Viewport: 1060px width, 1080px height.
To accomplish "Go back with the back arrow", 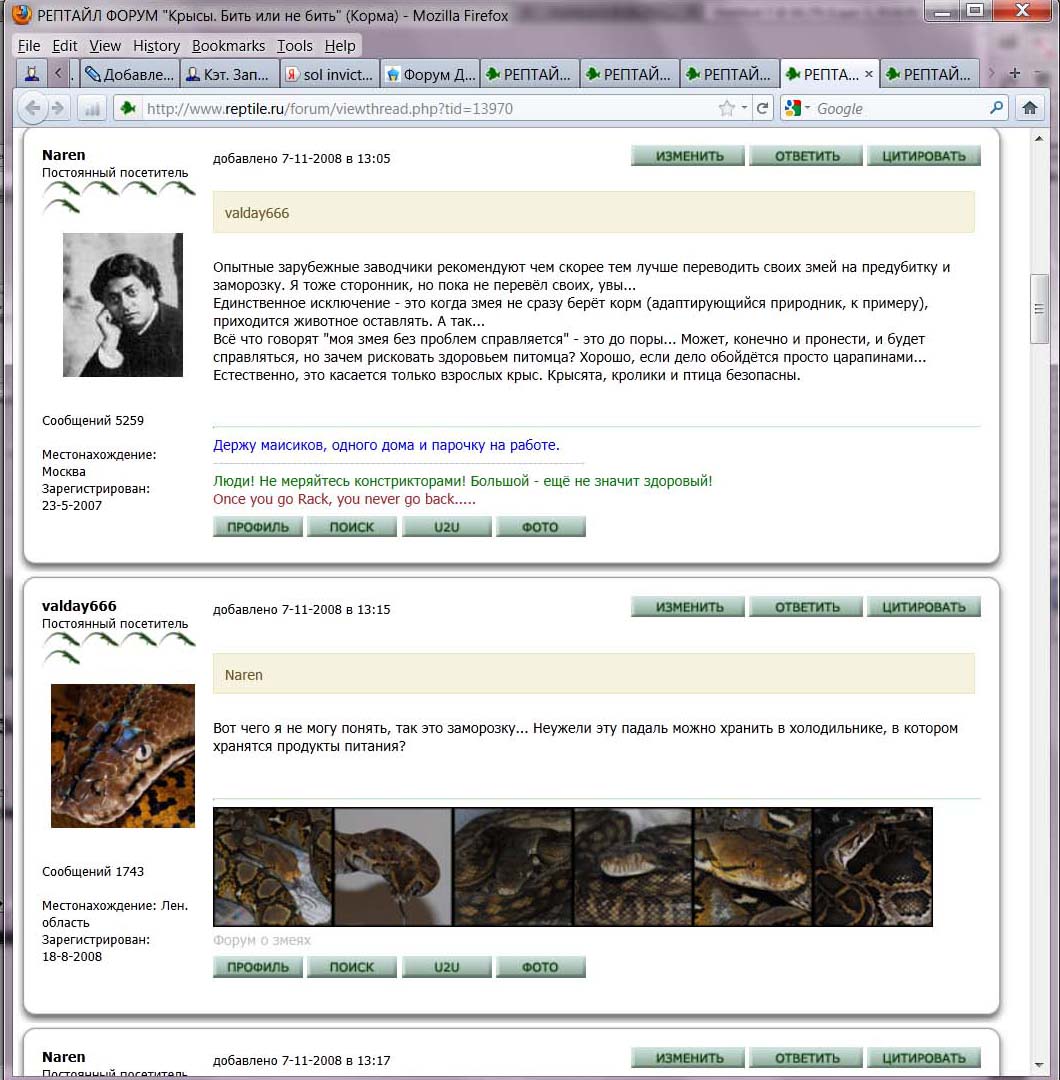I will tap(32, 108).
